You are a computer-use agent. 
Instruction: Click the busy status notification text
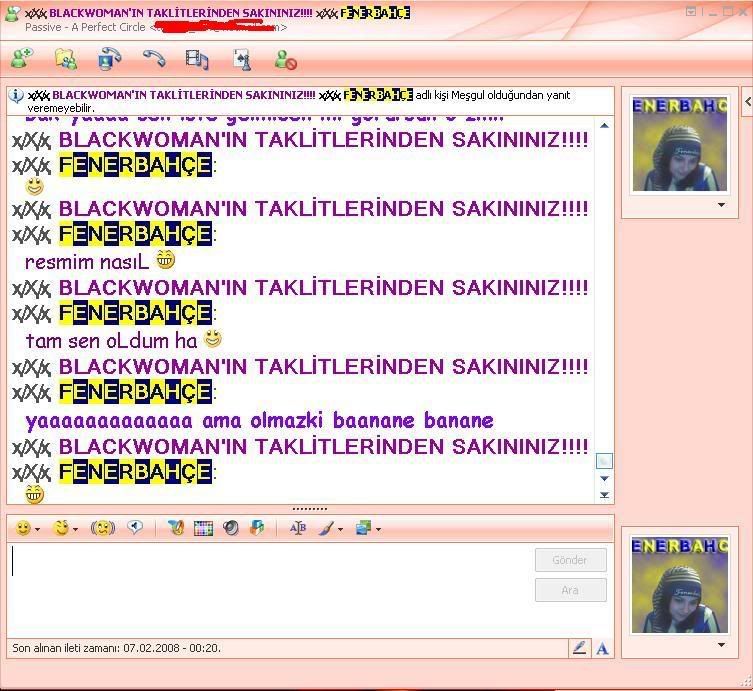pyautogui.click(x=300, y=100)
